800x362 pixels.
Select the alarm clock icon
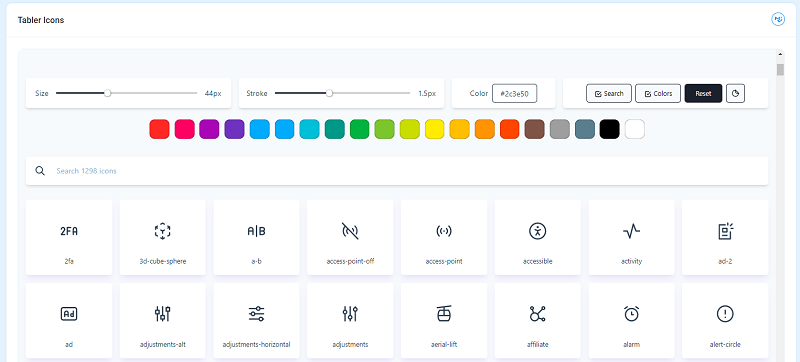(x=631, y=314)
